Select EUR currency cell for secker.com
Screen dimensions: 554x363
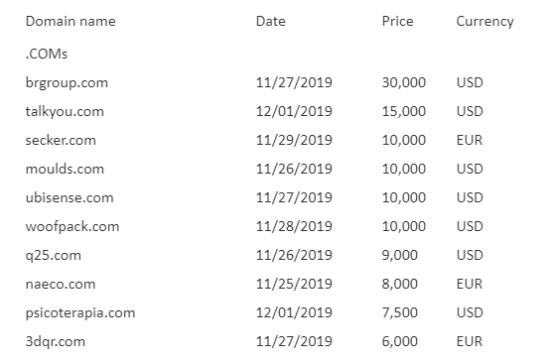pyautogui.click(x=469, y=140)
